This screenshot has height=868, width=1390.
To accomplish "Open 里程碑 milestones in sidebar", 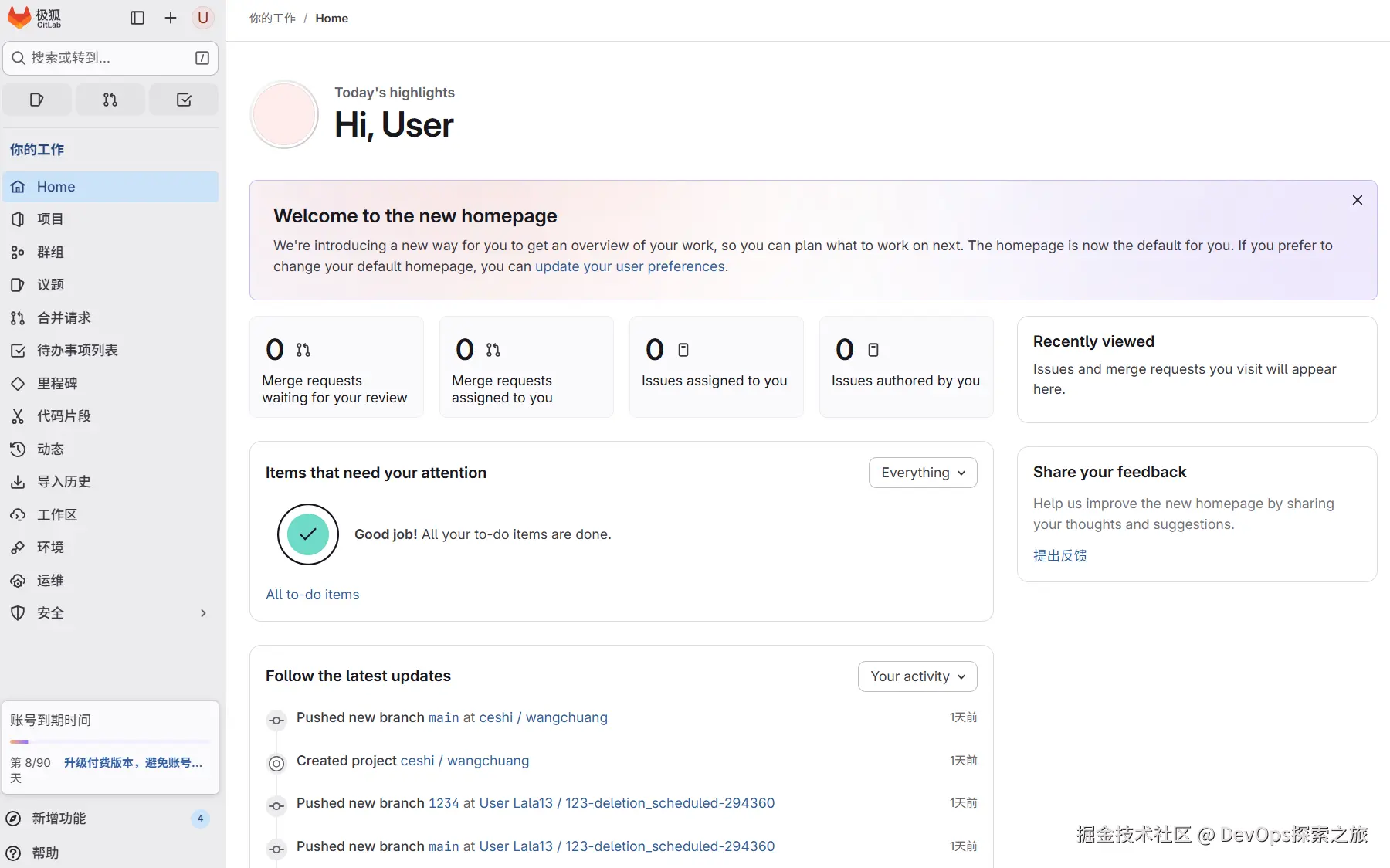I will (57, 384).
